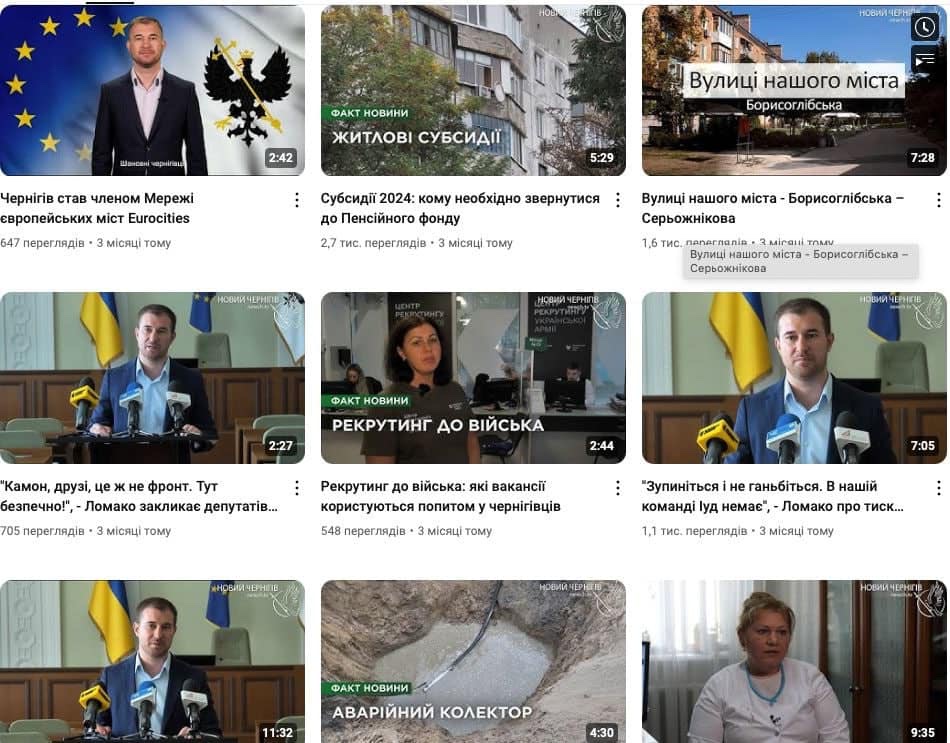Play the Житлові субсидії video thumbnail
The height and width of the screenshot is (743, 950).
point(473,90)
